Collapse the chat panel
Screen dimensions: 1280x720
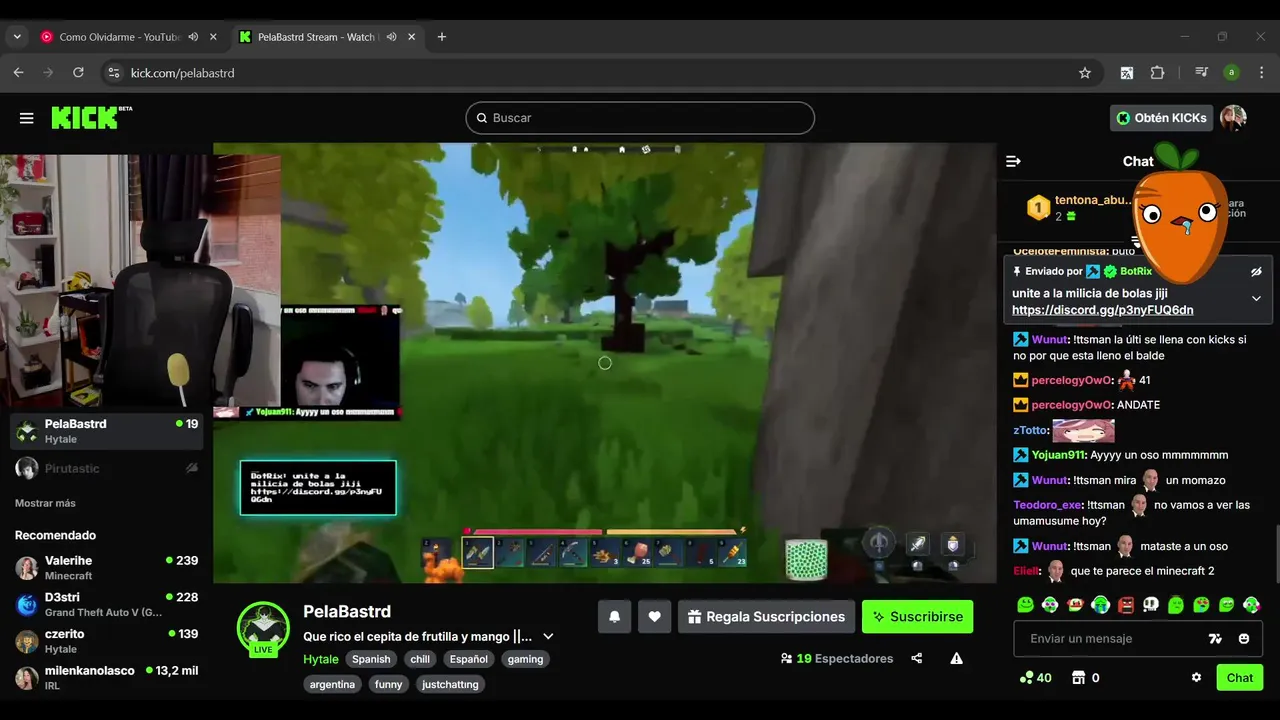coord(1013,161)
